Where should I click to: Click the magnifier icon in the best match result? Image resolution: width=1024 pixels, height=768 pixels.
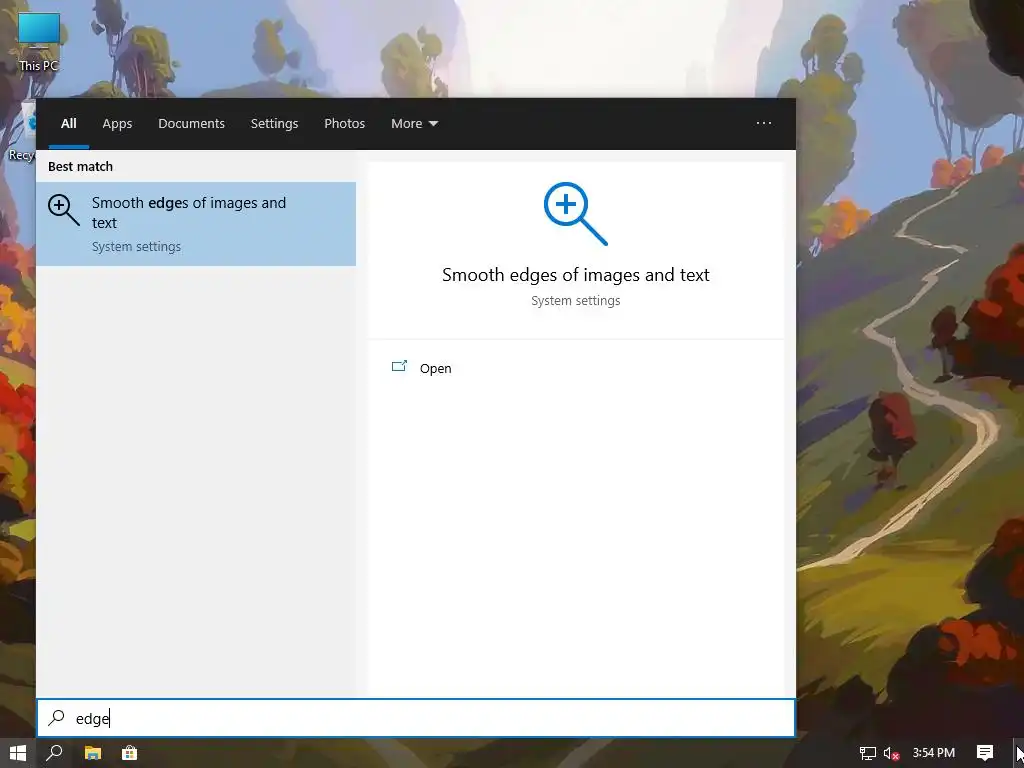pos(63,210)
